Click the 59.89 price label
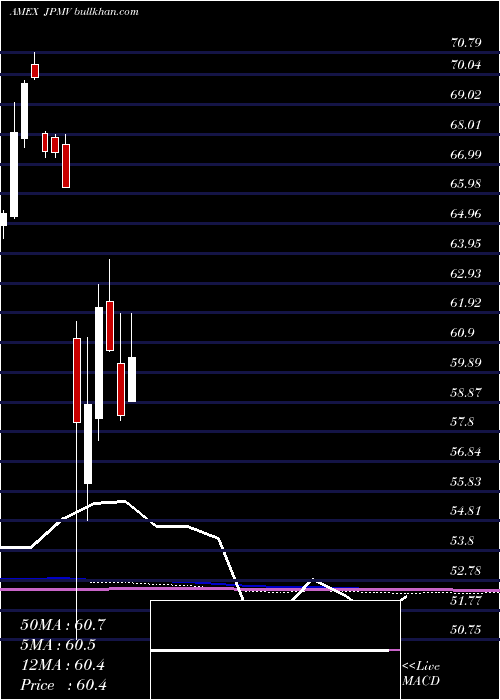The height and width of the screenshot is (700, 500). [x=466, y=362]
